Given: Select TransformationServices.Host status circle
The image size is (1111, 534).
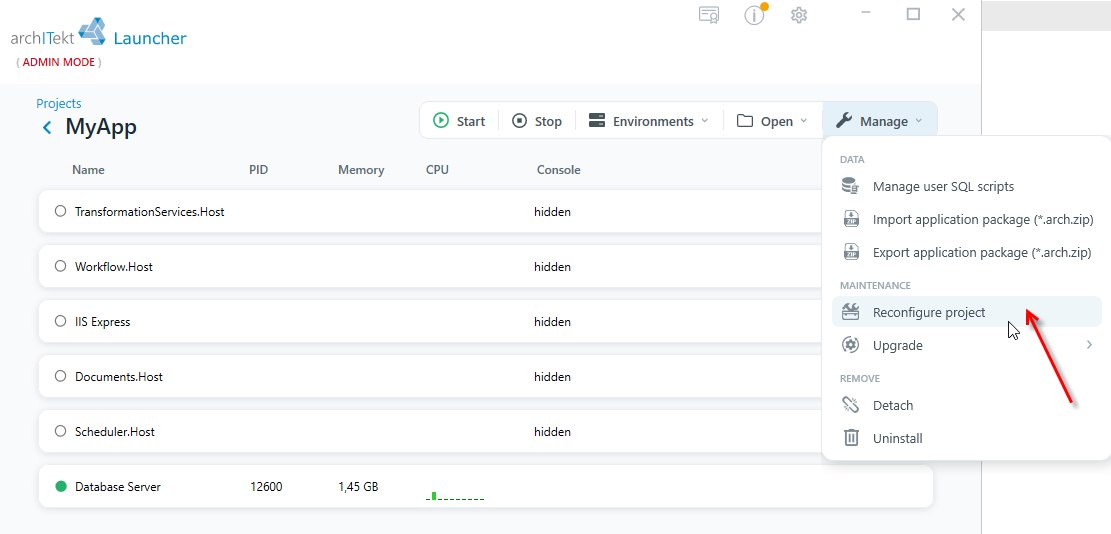Looking at the screenshot, I should point(60,211).
